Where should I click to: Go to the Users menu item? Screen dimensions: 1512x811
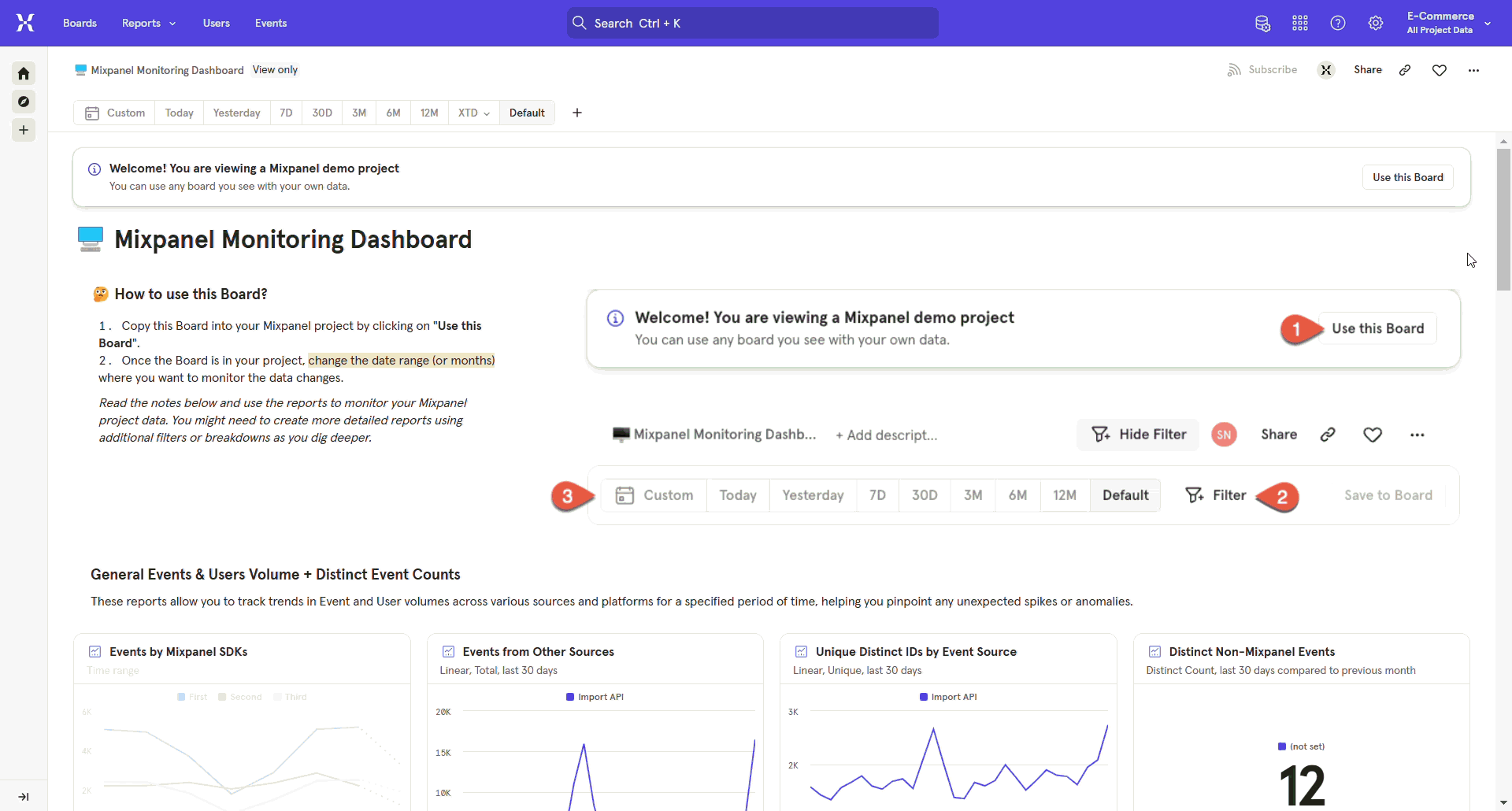[x=216, y=24]
